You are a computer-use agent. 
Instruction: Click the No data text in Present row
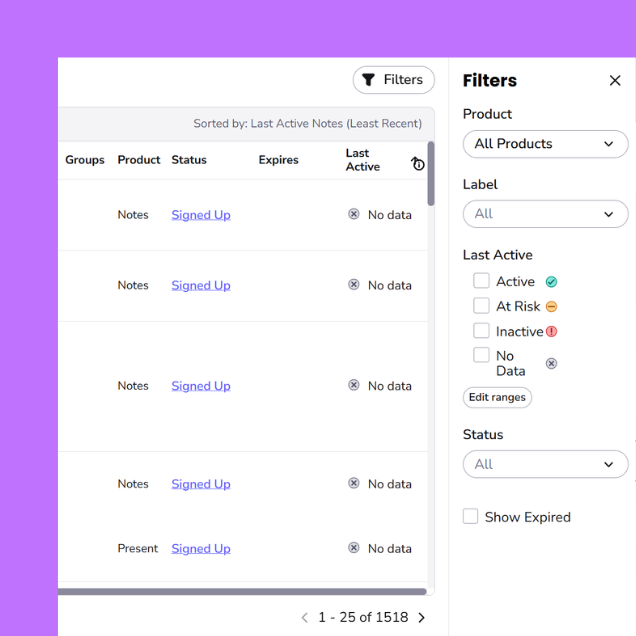[390, 548]
